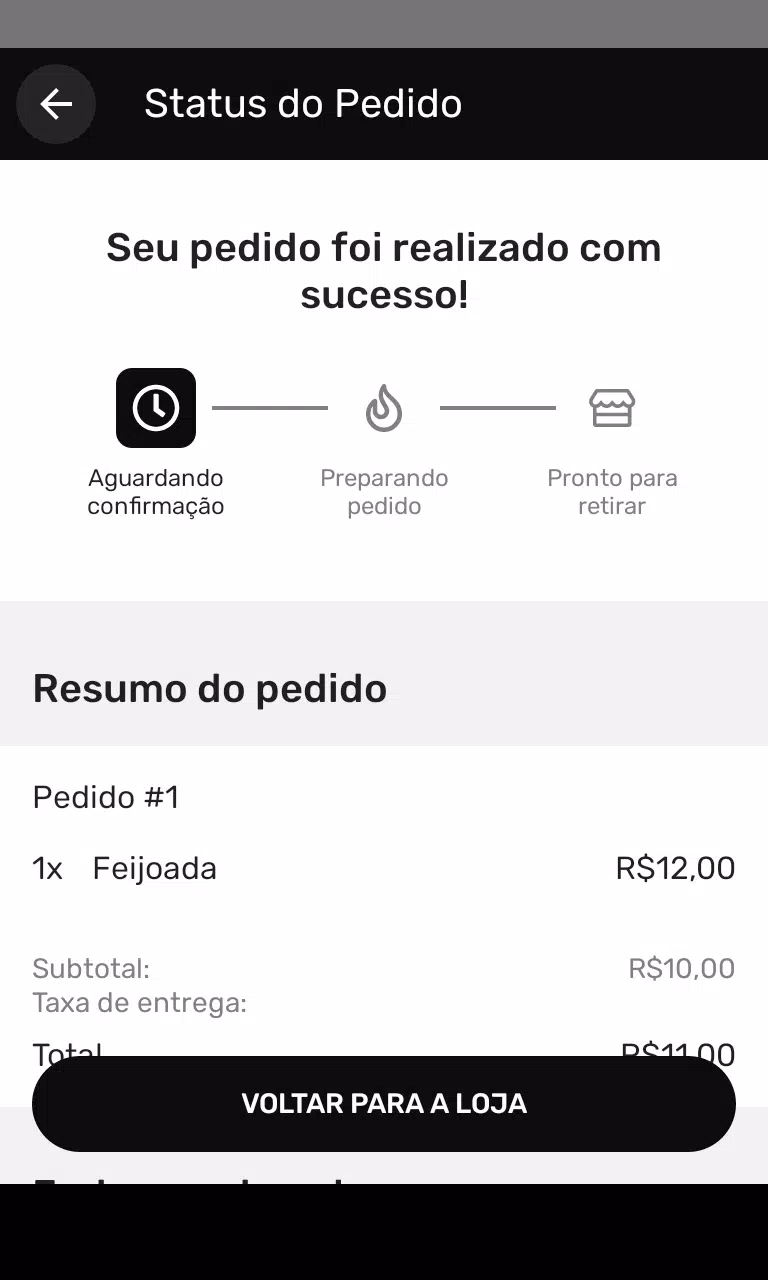Screen dimensions: 768x1280
Task: Click the Feijoada item name
Action: point(155,868)
